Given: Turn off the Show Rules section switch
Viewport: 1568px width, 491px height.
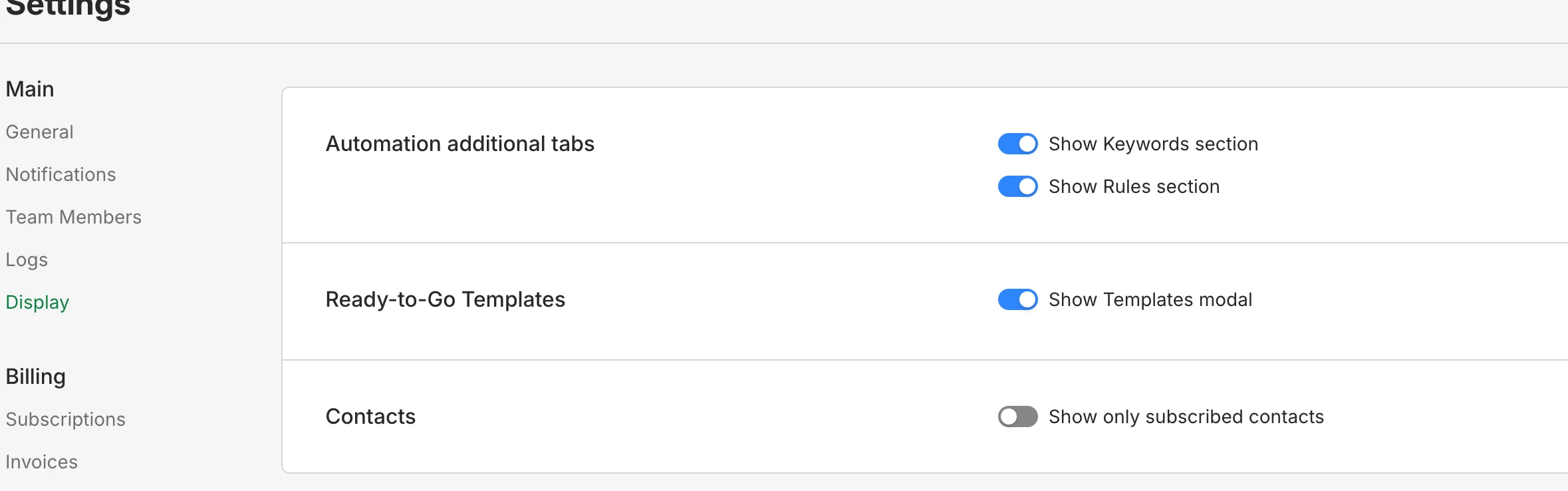Looking at the screenshot, I should pyautogui.click(x=1017, y=186).
